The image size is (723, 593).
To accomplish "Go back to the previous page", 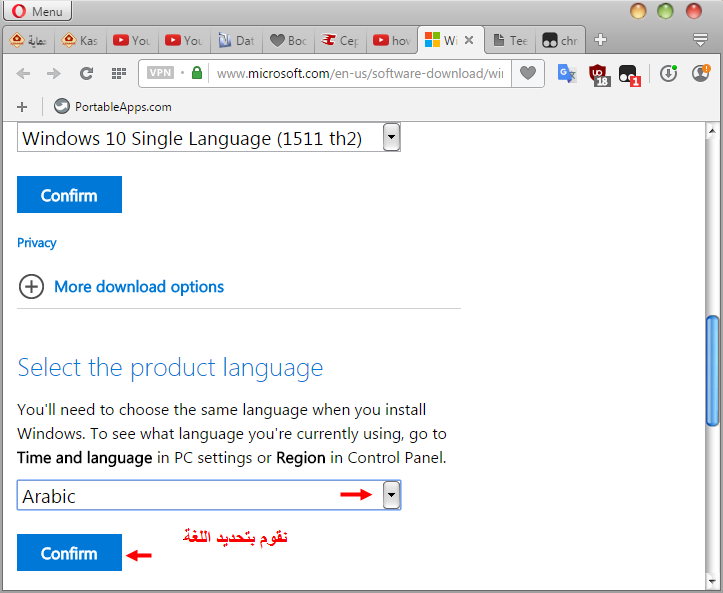I will point(23,73).
